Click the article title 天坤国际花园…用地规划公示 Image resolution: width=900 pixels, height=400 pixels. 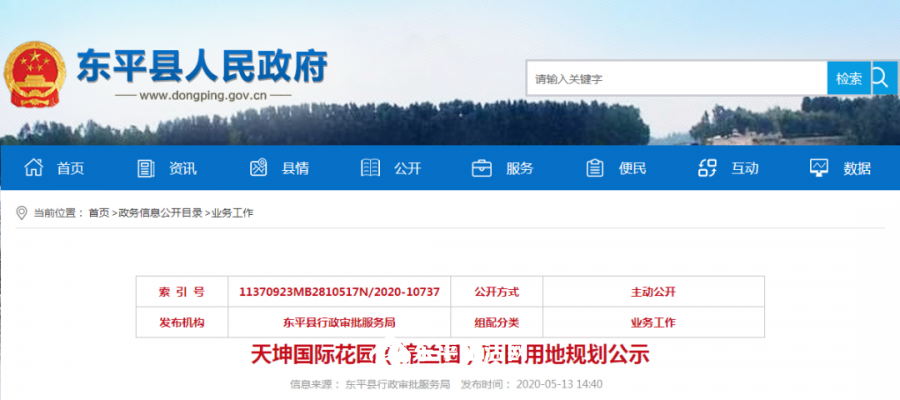point(450,355)
